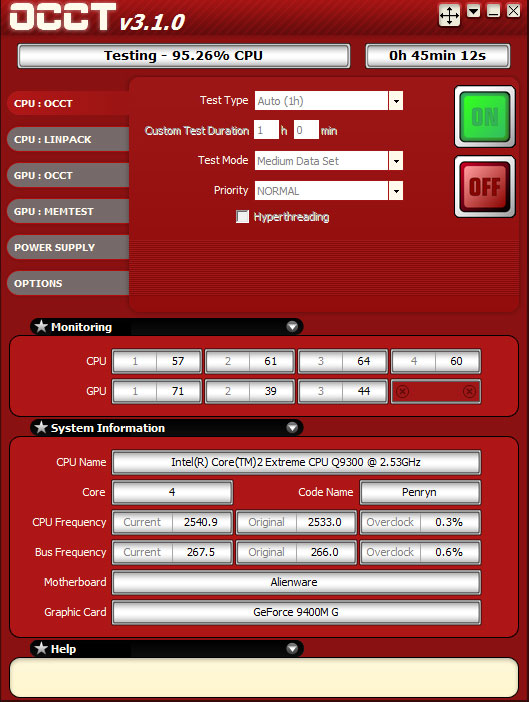529x702 pixels.
Task: Click the elapsed time 0h 45min 12s display
Action: (438, 56)
